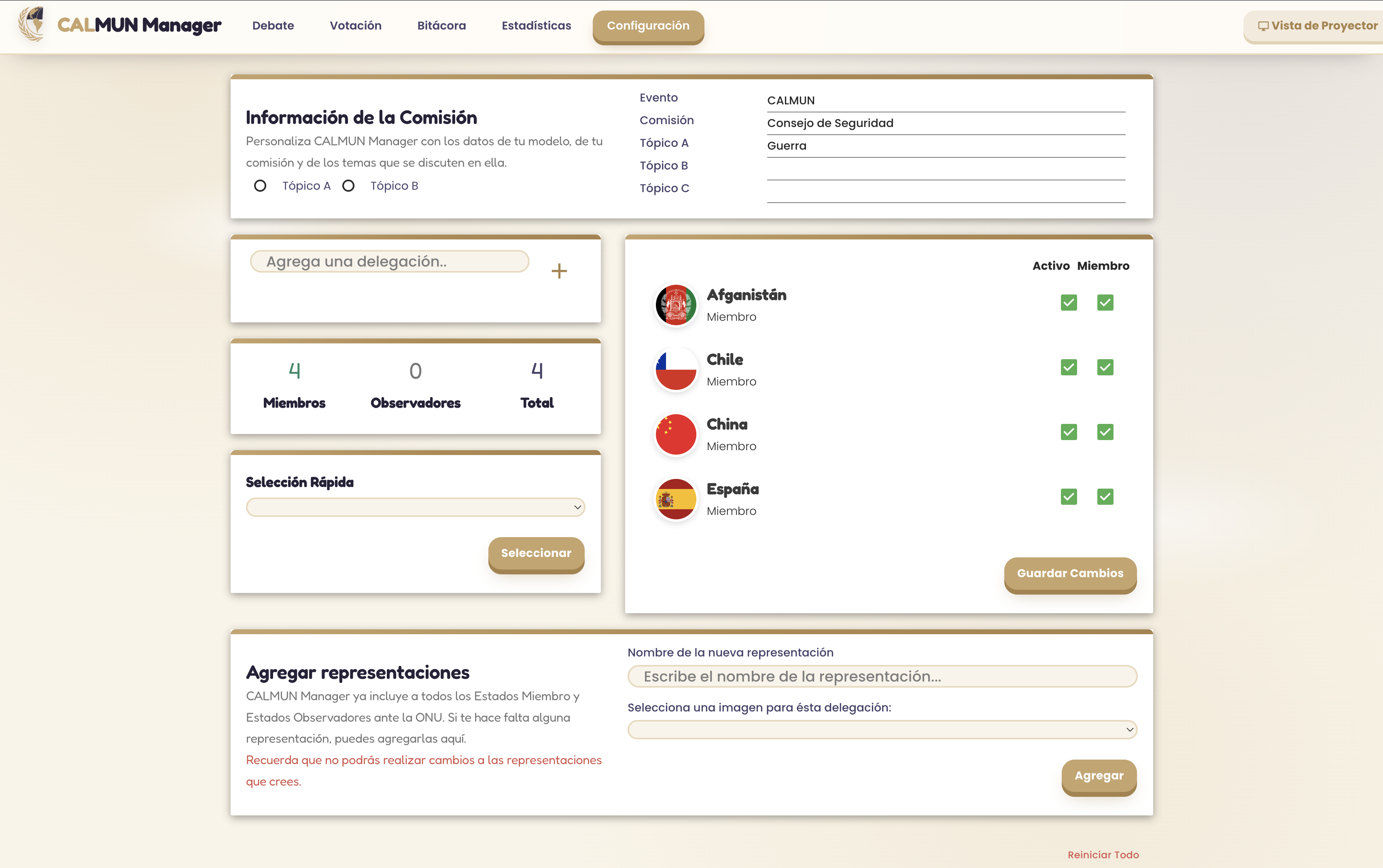Image resolution: width=1383 pixels, height=868 pixels.
Task: Click the plus icon to add delegation
Action: point(559,271)
